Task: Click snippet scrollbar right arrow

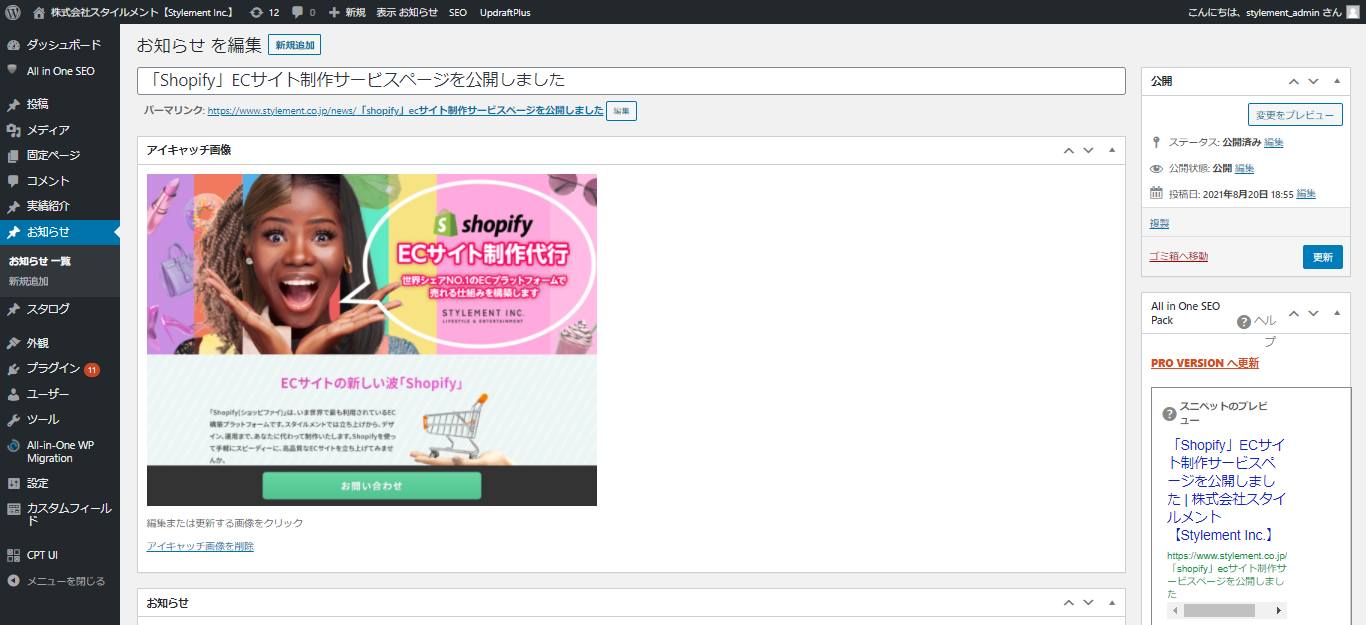Action: (x=1279, y=610)
